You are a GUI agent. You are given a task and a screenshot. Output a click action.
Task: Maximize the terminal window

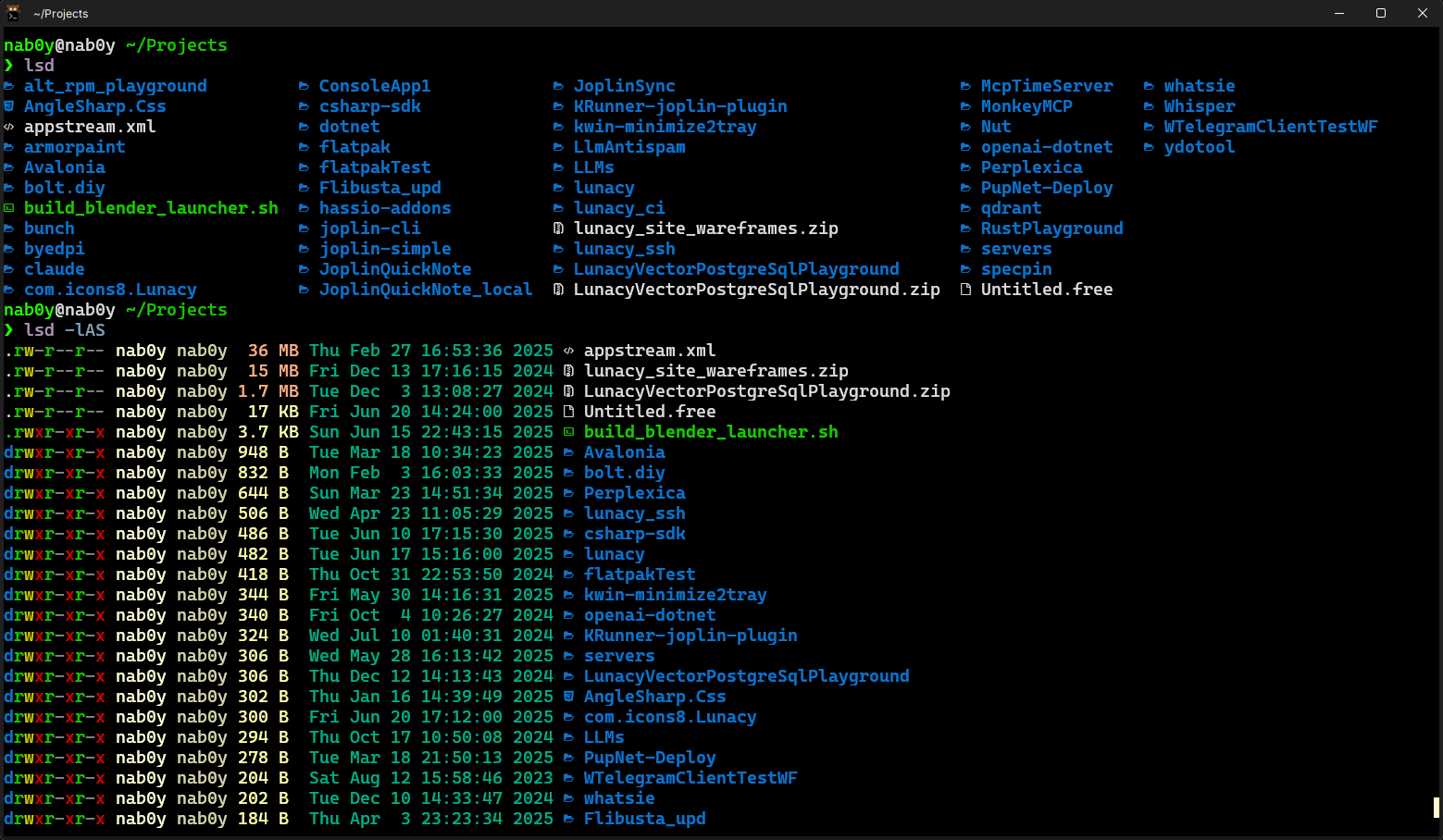click(1380, 13)
